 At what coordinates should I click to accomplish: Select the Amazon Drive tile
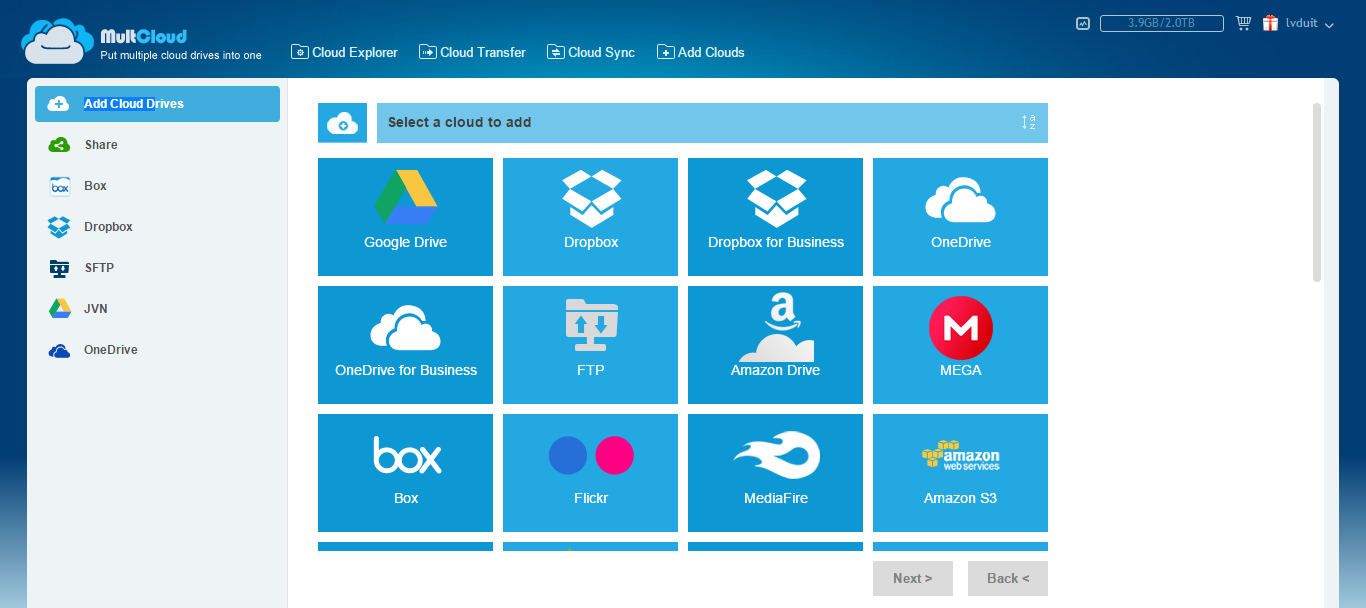775,345
